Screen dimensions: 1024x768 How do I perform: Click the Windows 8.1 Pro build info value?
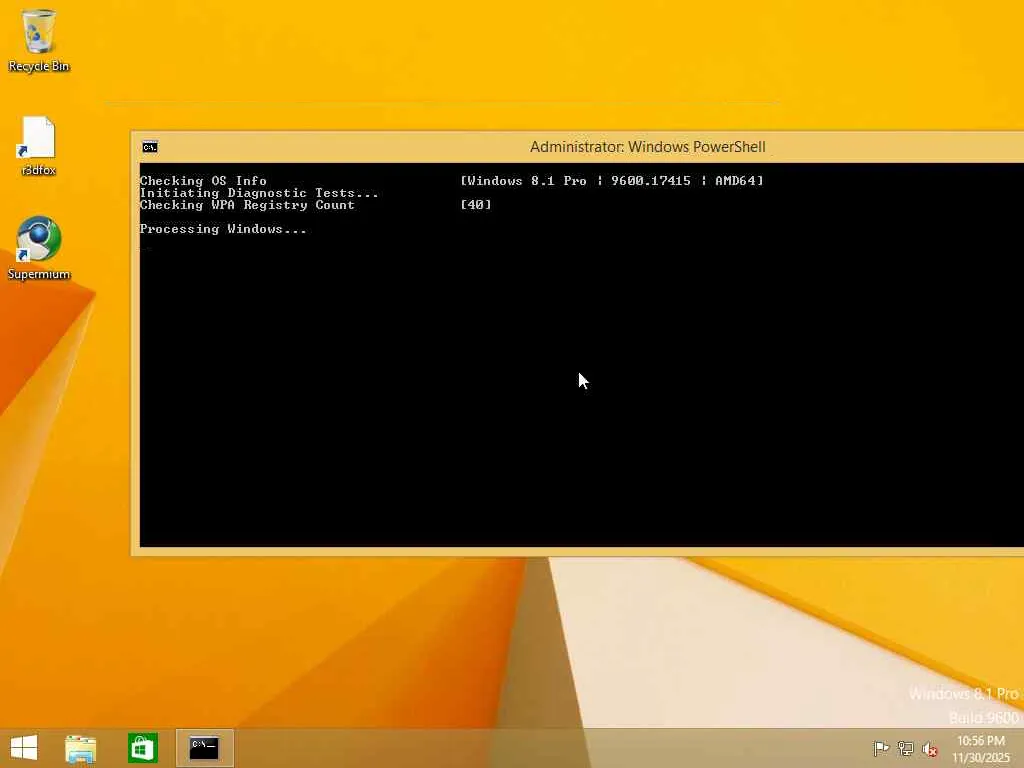612,181
